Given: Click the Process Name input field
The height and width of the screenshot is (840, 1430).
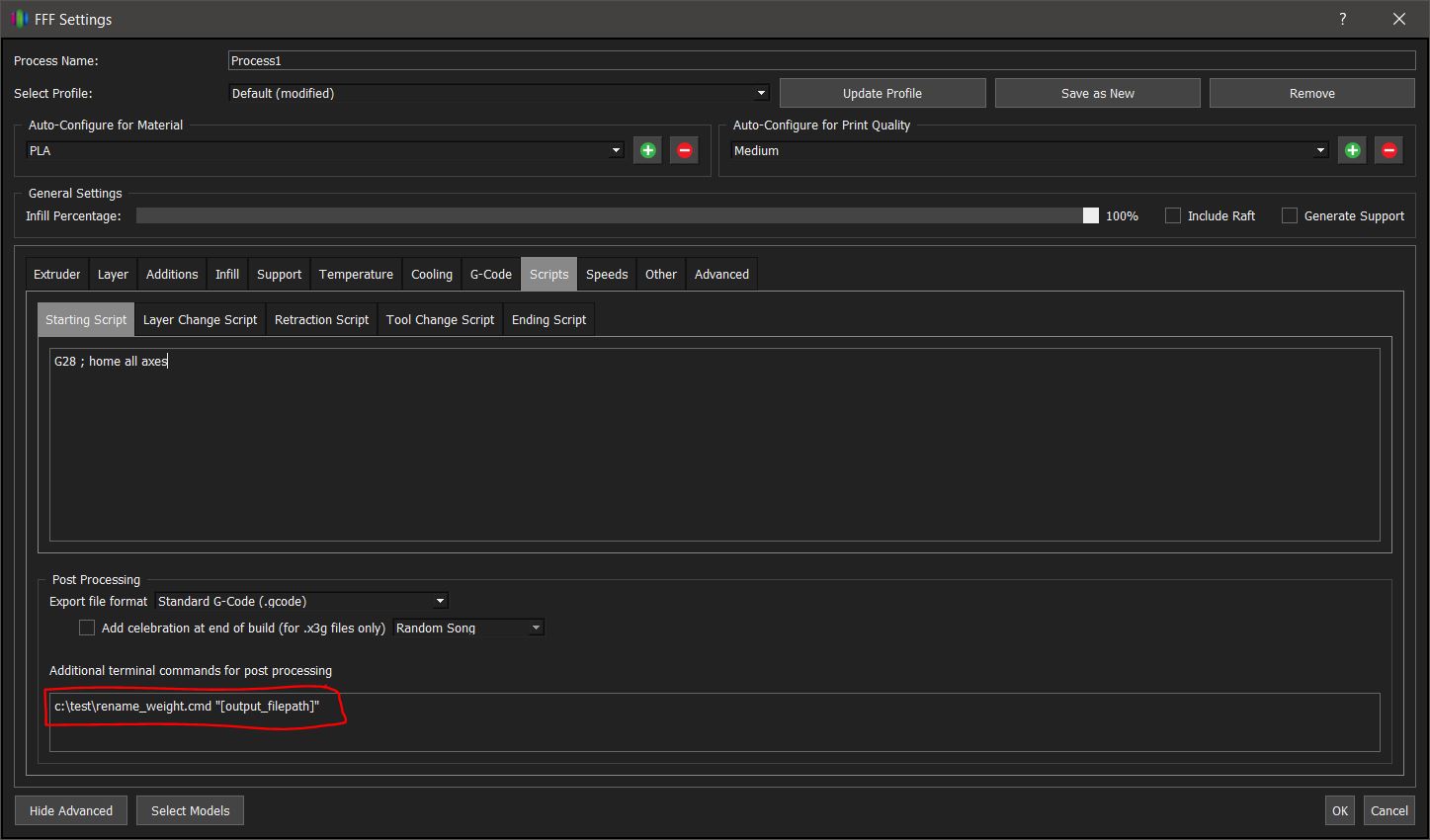Looking at the screenshot, I should [x=821, y=60].
